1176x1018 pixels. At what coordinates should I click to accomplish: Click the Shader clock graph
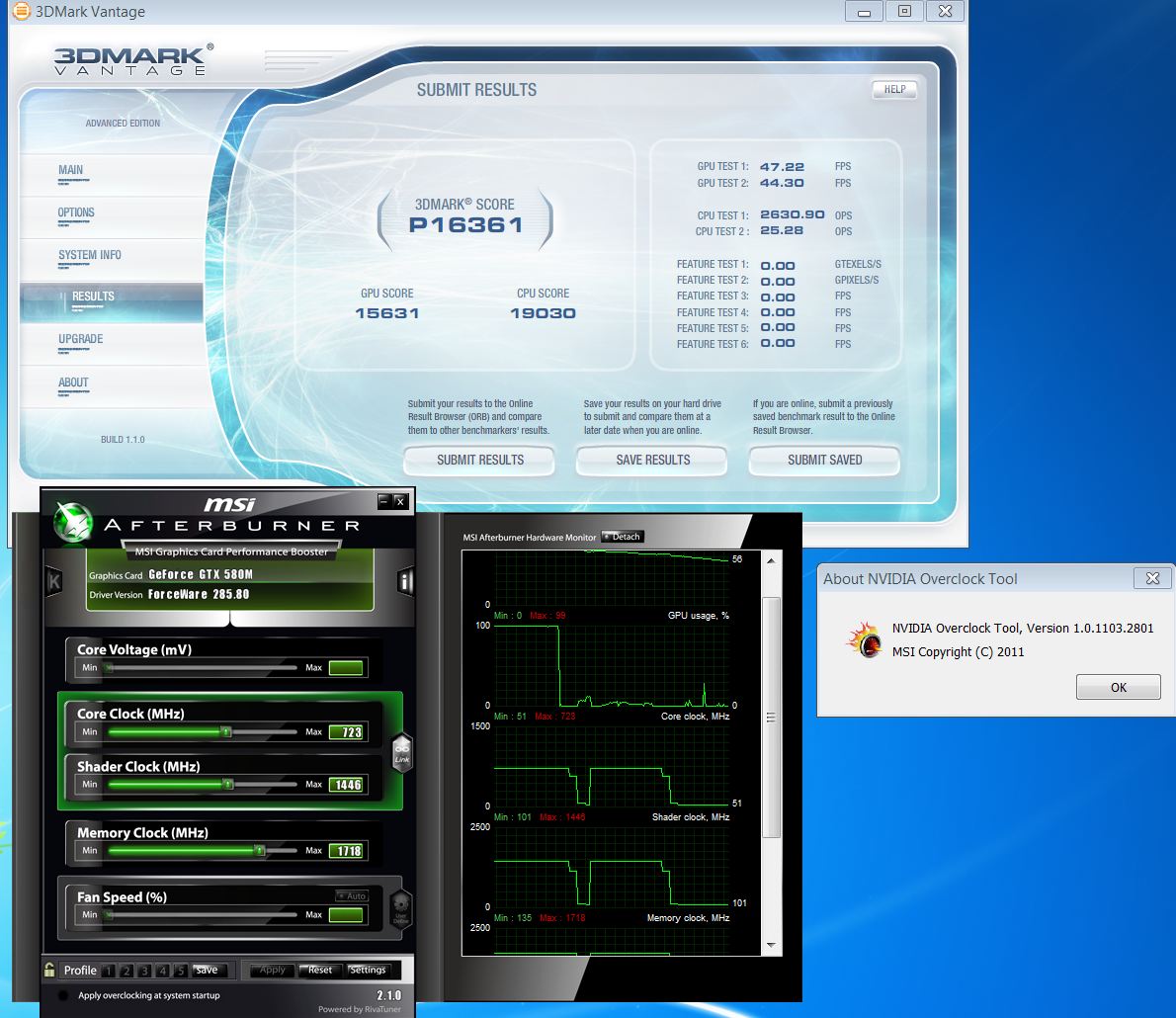tap(612, 867)
